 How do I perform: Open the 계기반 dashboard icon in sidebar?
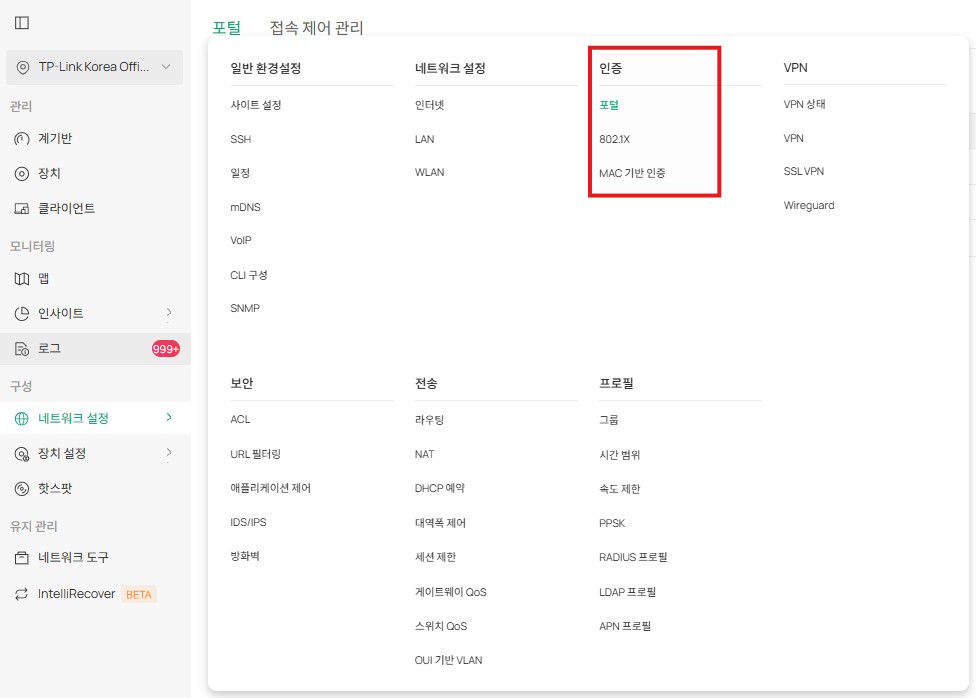click(x=22, y=138)
